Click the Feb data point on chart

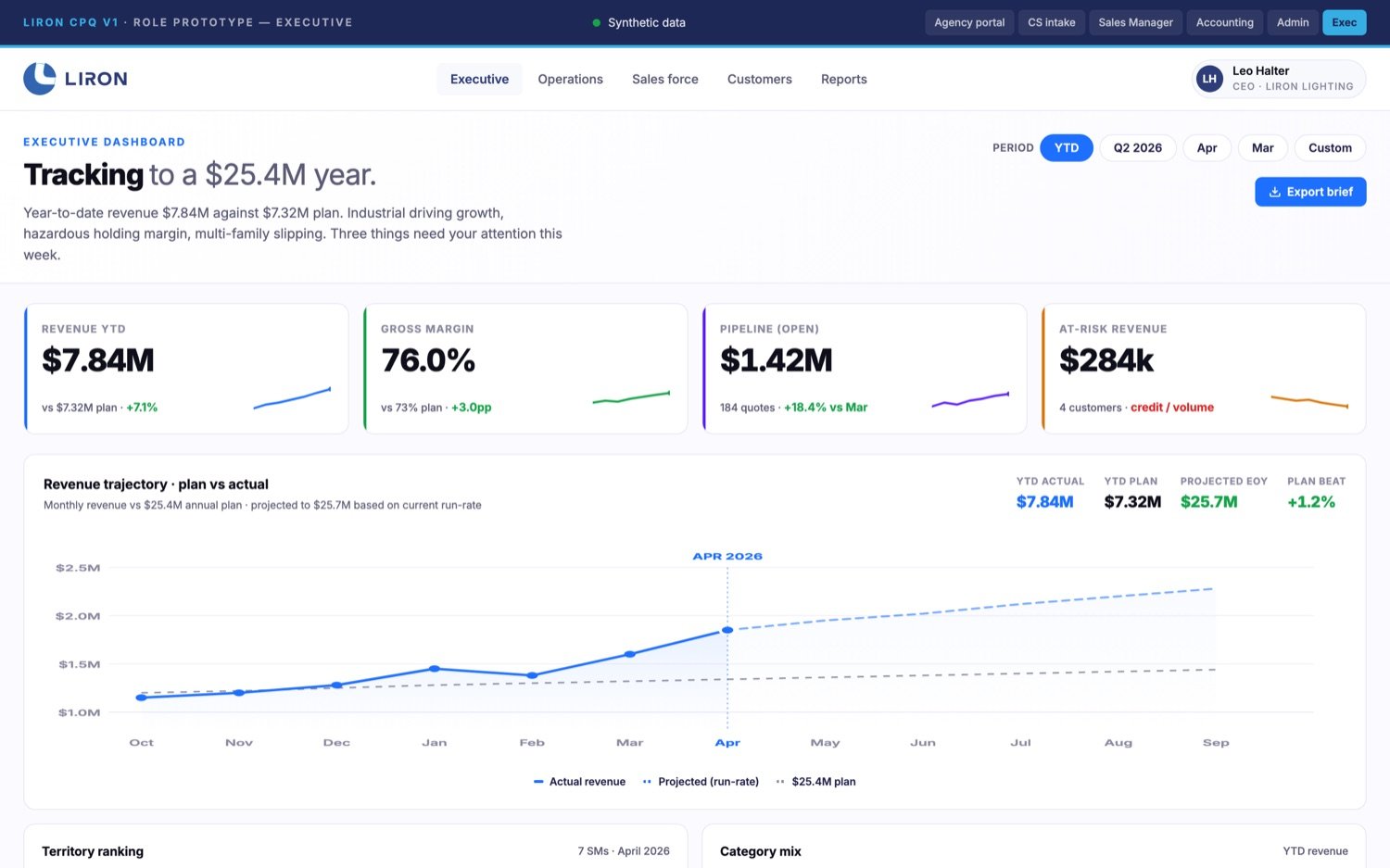tap(532, 676)
